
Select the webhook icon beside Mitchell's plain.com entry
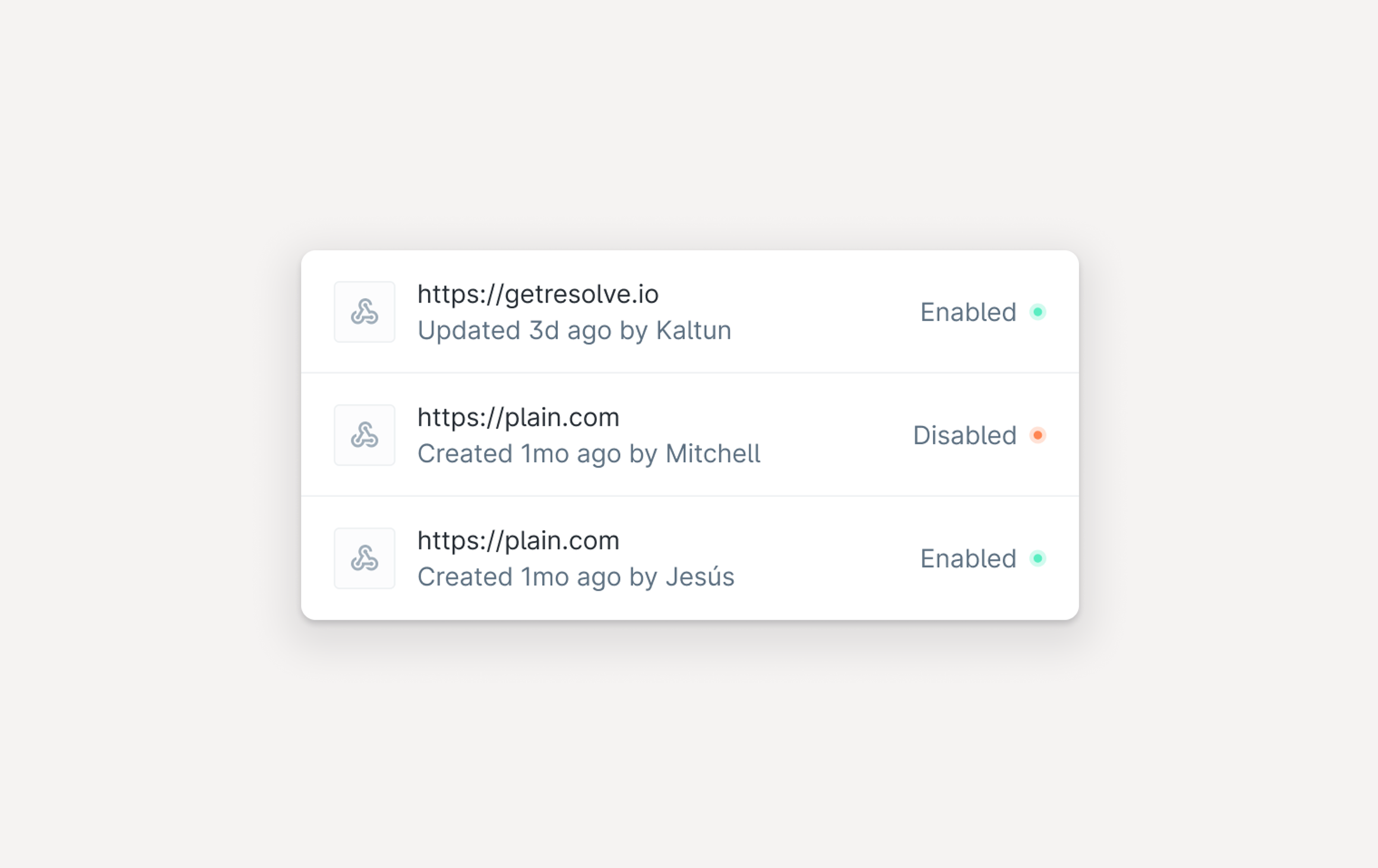pos(365,435)
